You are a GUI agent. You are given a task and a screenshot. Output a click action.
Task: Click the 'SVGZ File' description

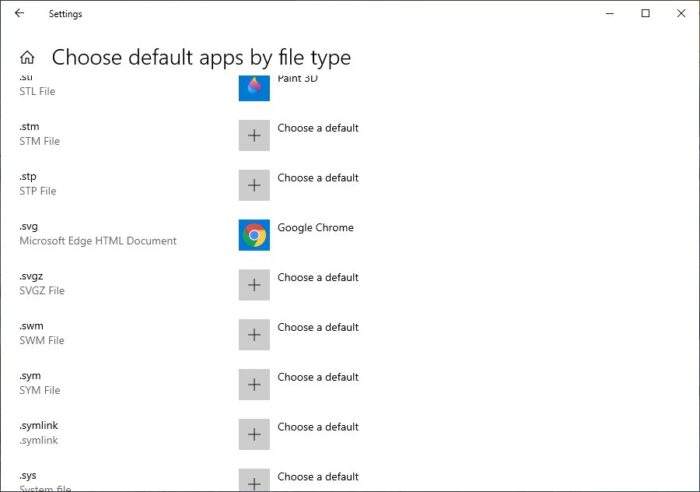pos(42,291)
